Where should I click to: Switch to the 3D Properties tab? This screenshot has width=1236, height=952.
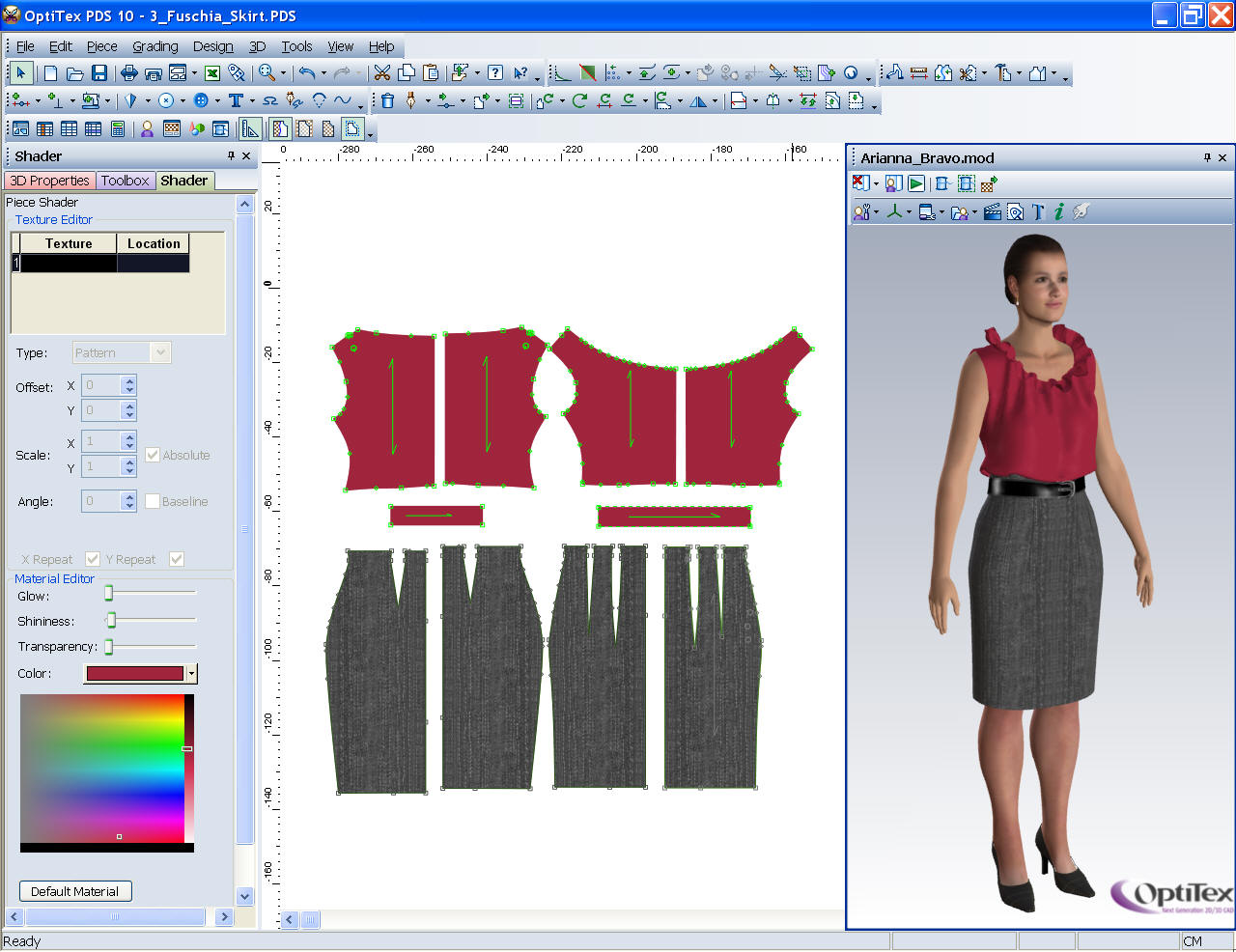click(x=49, y=181)
